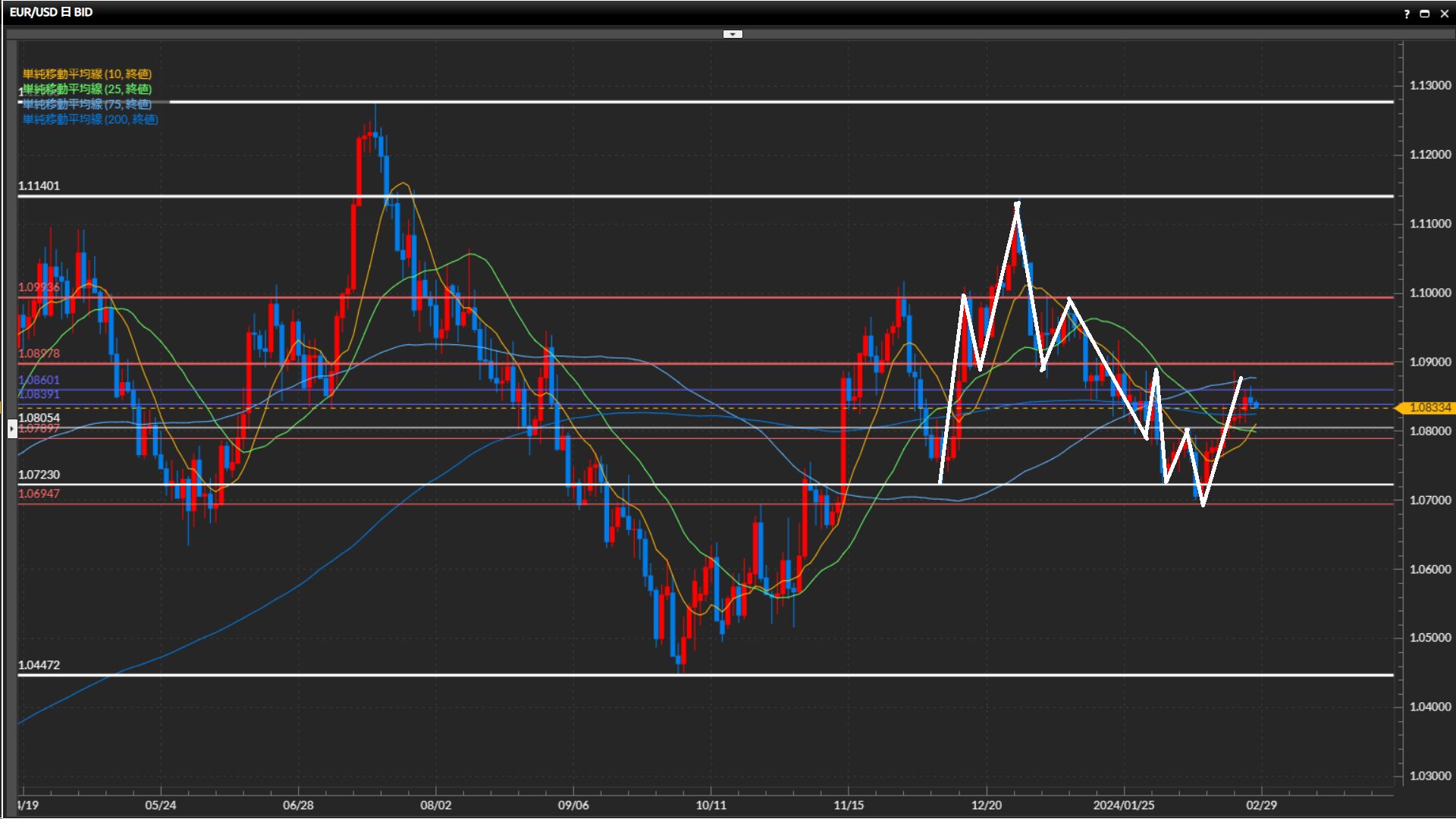Screen dimensions: 1456x819
Task: Select the orange 10-period moving average label
Action: [x=86, y=74]
